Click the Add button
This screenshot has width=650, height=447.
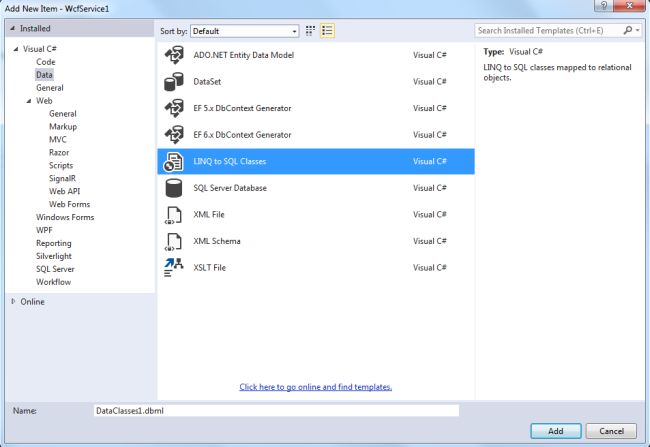tap(555, 431)
